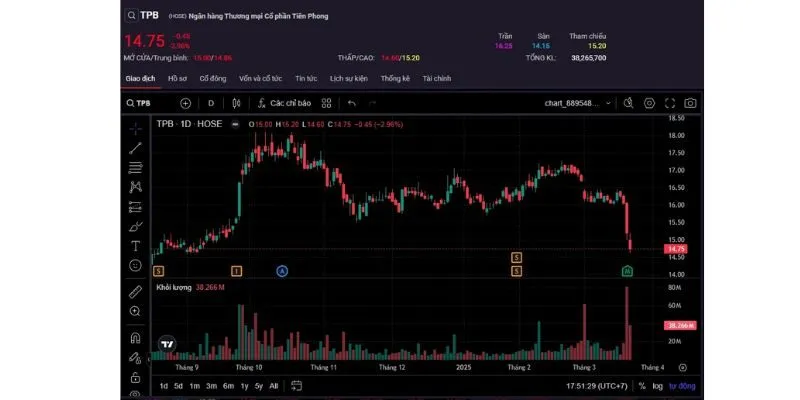Open the indicator templates grid icon
800x400 pixels.
[327, 103]
